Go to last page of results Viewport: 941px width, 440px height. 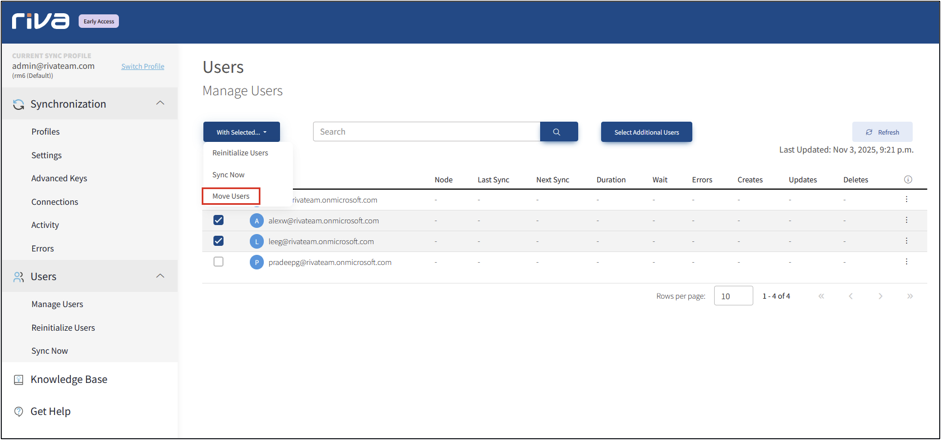(910, 296)
